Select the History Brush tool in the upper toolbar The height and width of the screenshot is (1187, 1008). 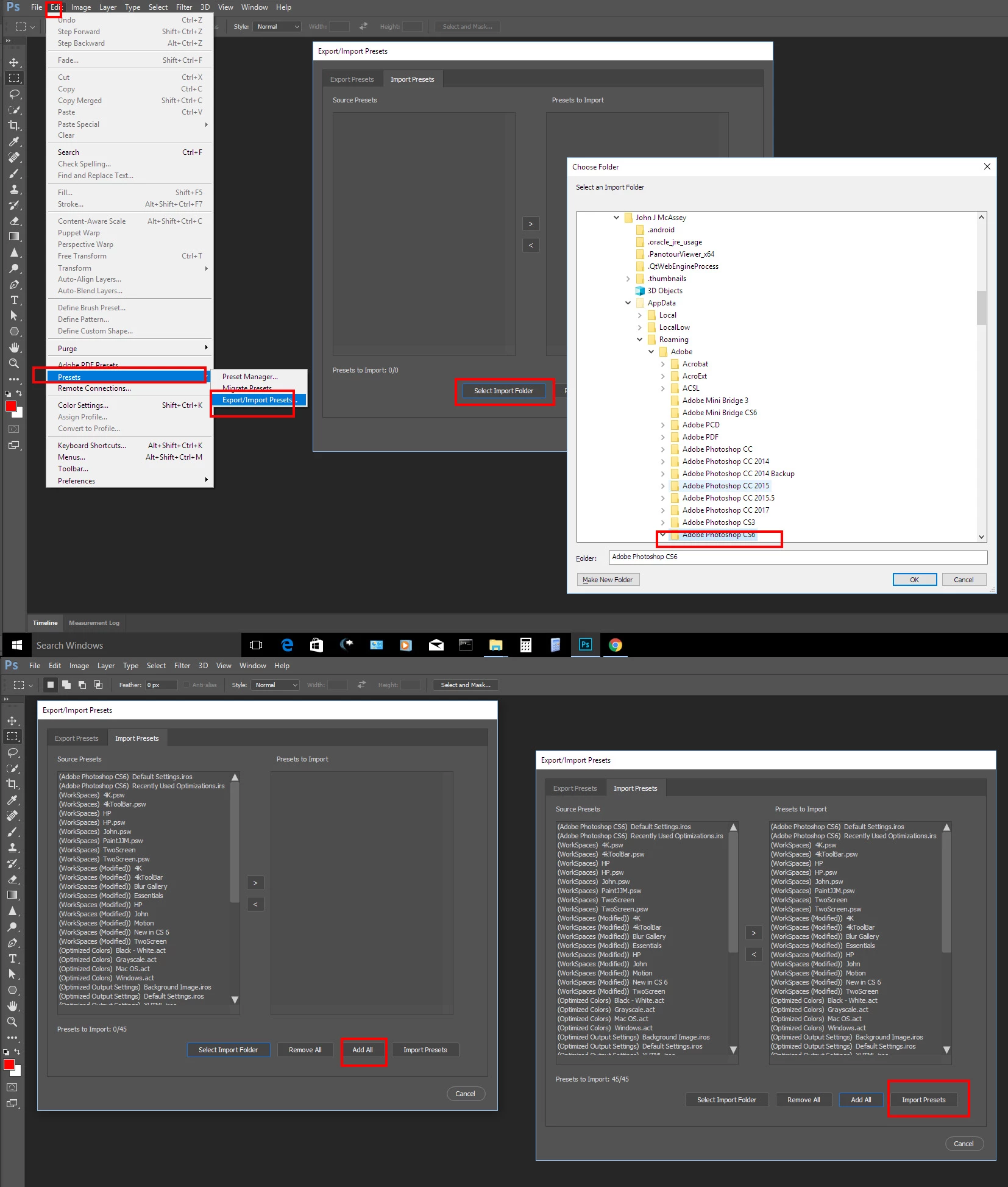(13, 205)
